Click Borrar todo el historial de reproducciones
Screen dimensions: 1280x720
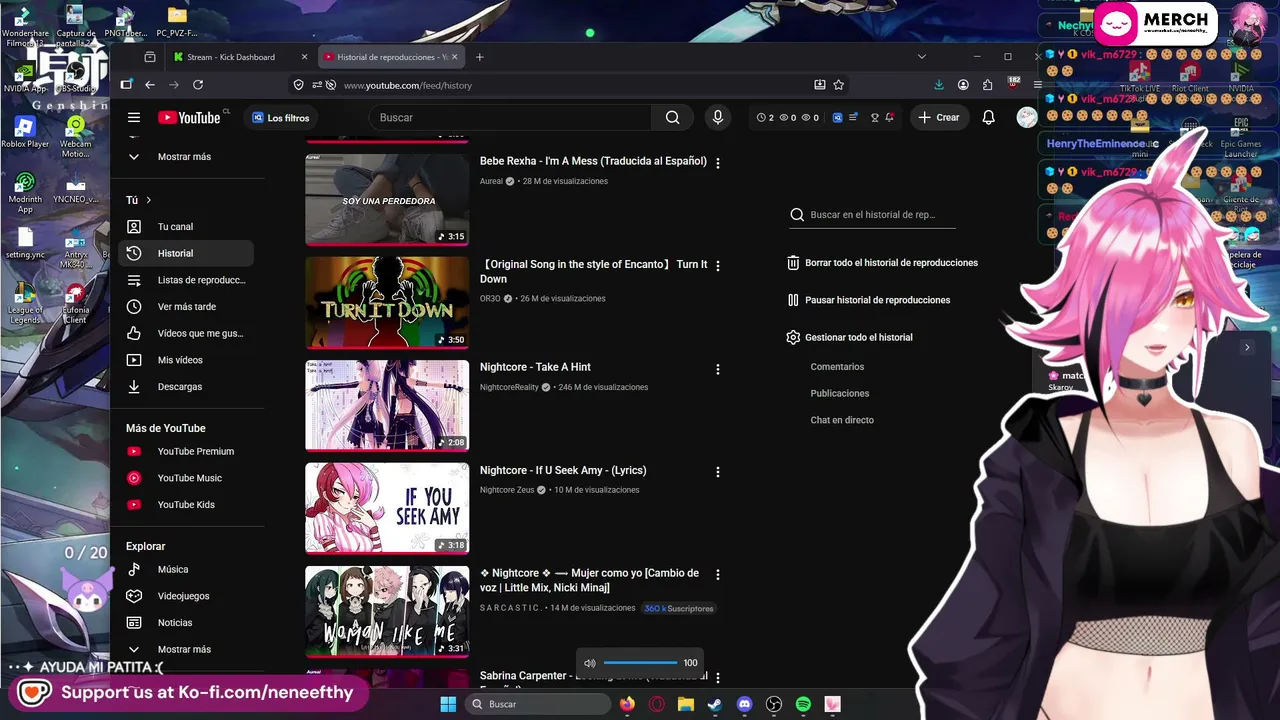(x=882, y=263)
